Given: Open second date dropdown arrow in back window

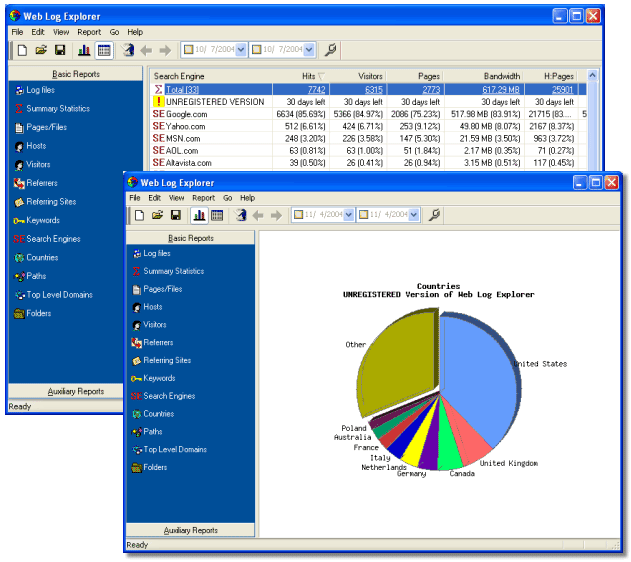Looking at the screenshot, I should pos(309,50).
